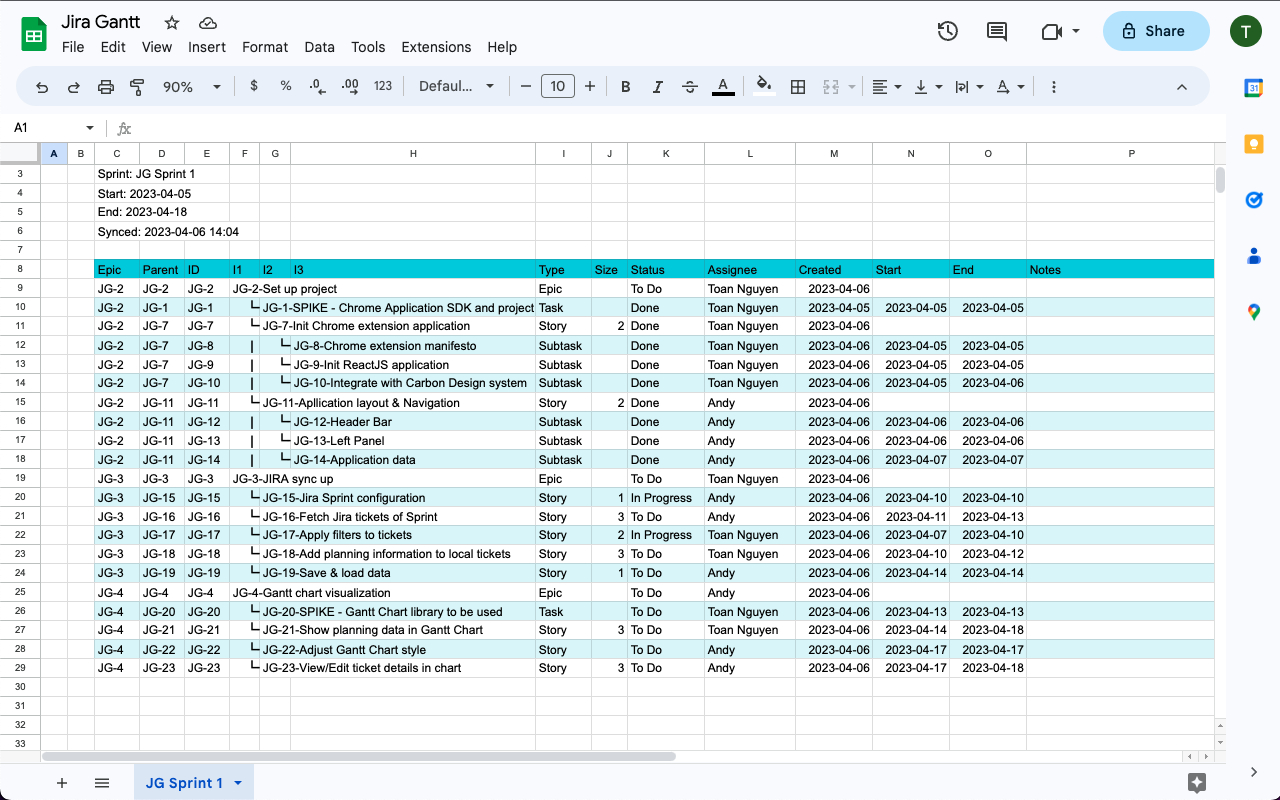The height and width of the screenshot is (800, 1280).
Task: Open the zoom level dropdown
Action: tap(193, 86)
